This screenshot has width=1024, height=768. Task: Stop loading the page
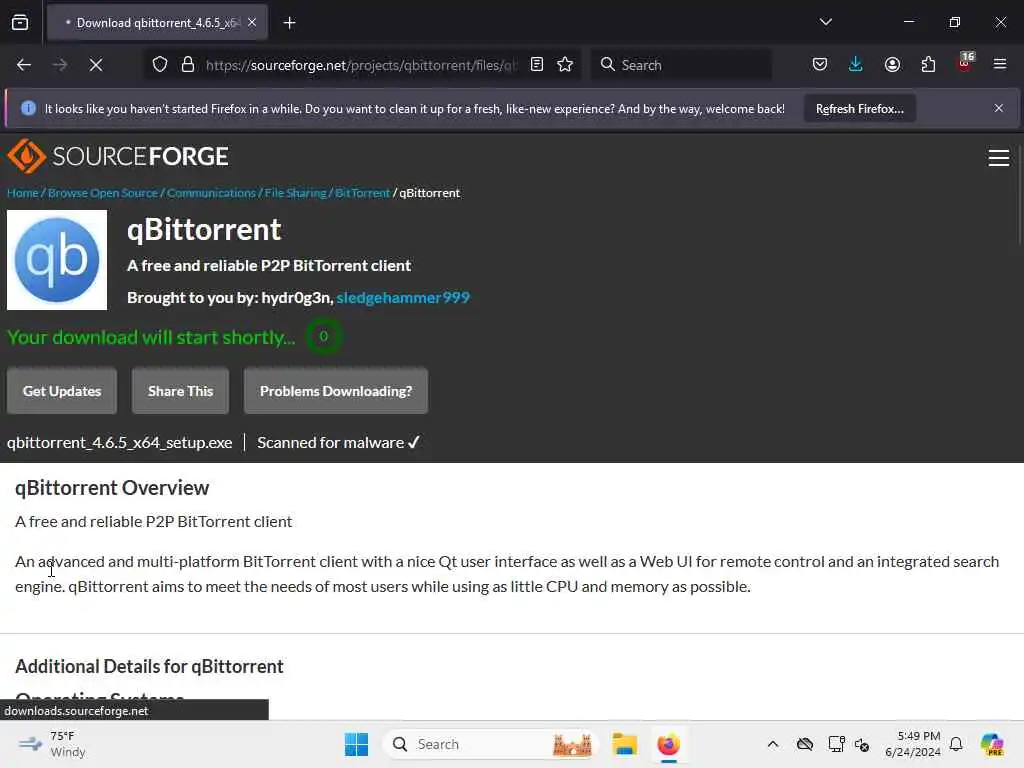click(x=95, y=65)
